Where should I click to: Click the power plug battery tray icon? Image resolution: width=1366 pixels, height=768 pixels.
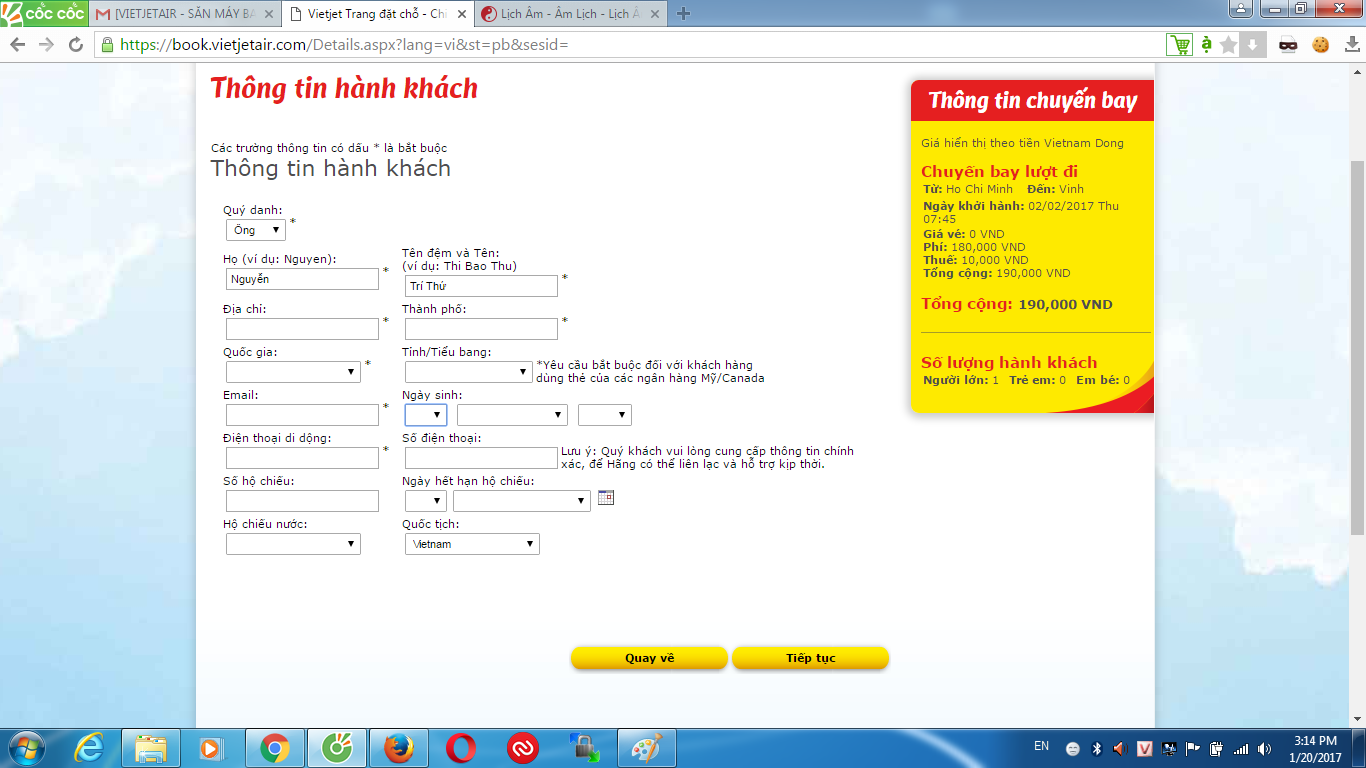[1217, 748]
